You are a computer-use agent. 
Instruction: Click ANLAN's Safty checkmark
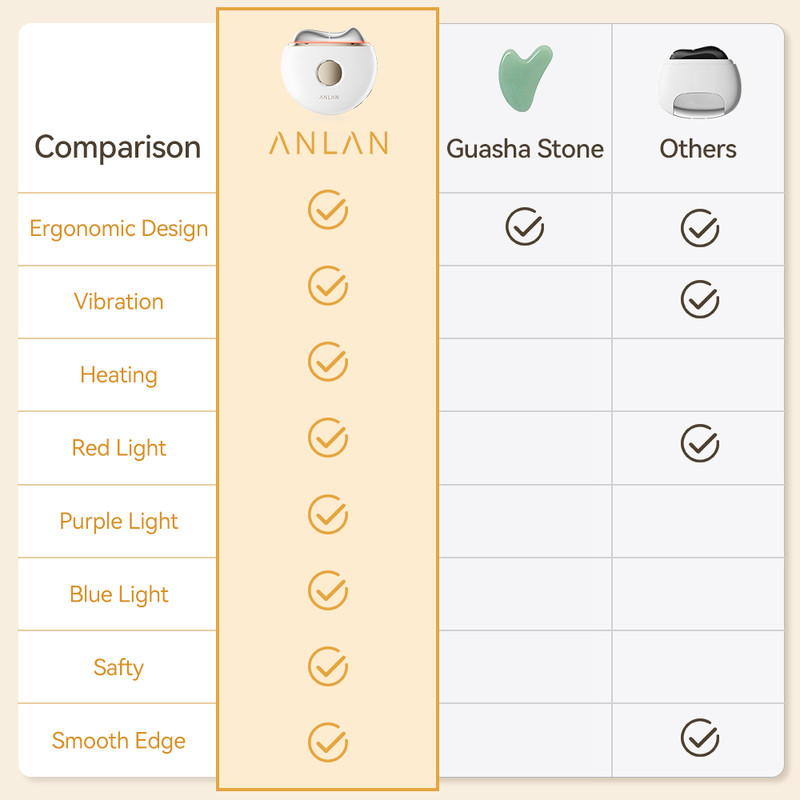click(x=327, y=666)
